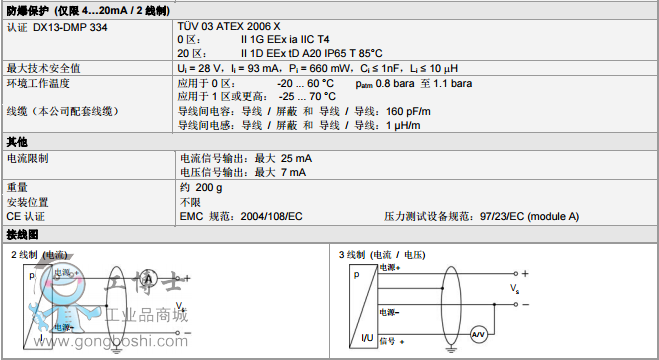The image size is (659, 360).
Task: Select 'patm 0.8 bara 至 1.1 bara' text
Action: [414, 84]
